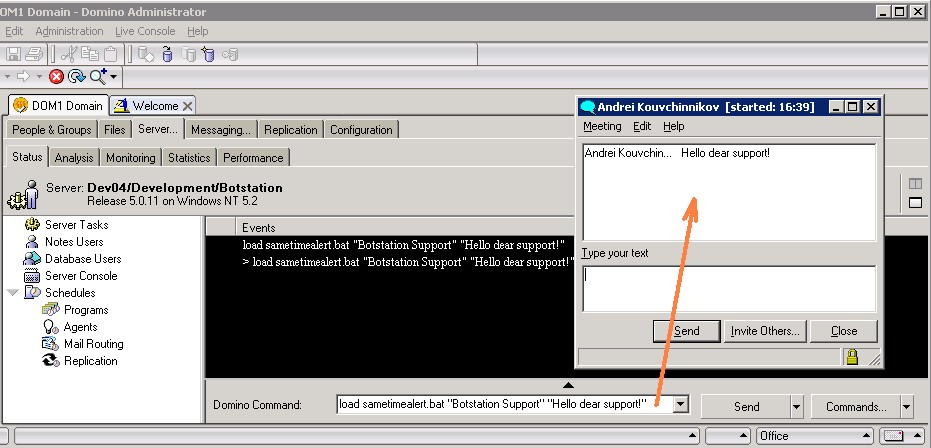
Task: Open Agents under Schedules
Action: (81, 327)
